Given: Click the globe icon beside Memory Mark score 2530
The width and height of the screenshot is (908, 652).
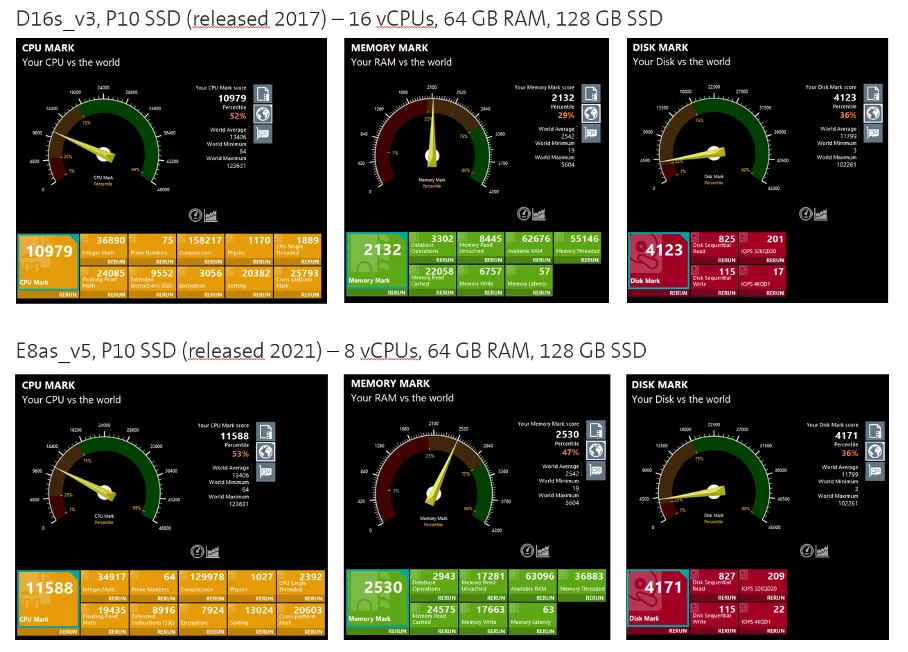Looking at the screenshot, I should (x=596, y=450).
